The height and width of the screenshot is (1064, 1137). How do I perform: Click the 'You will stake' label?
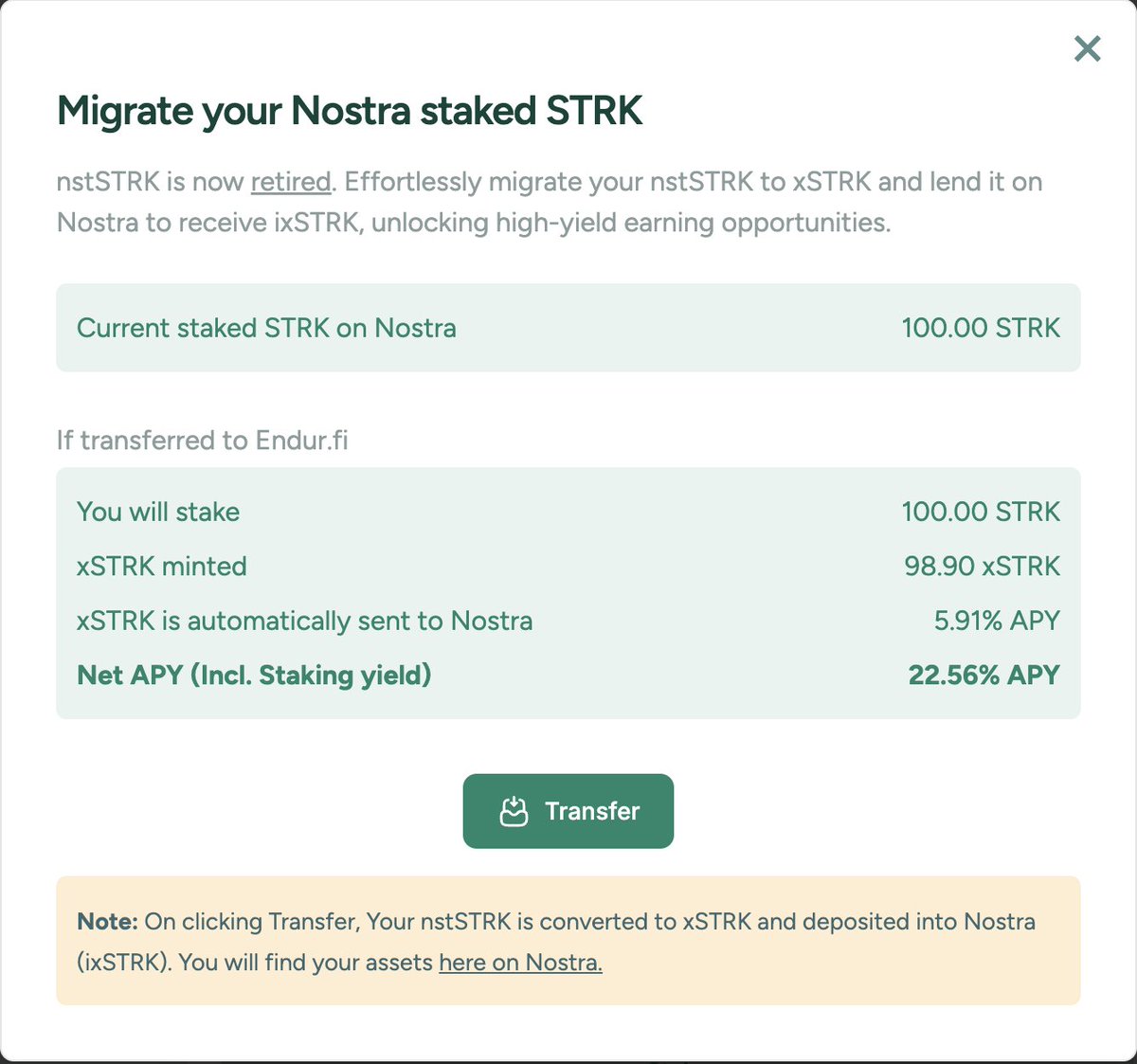158,512
